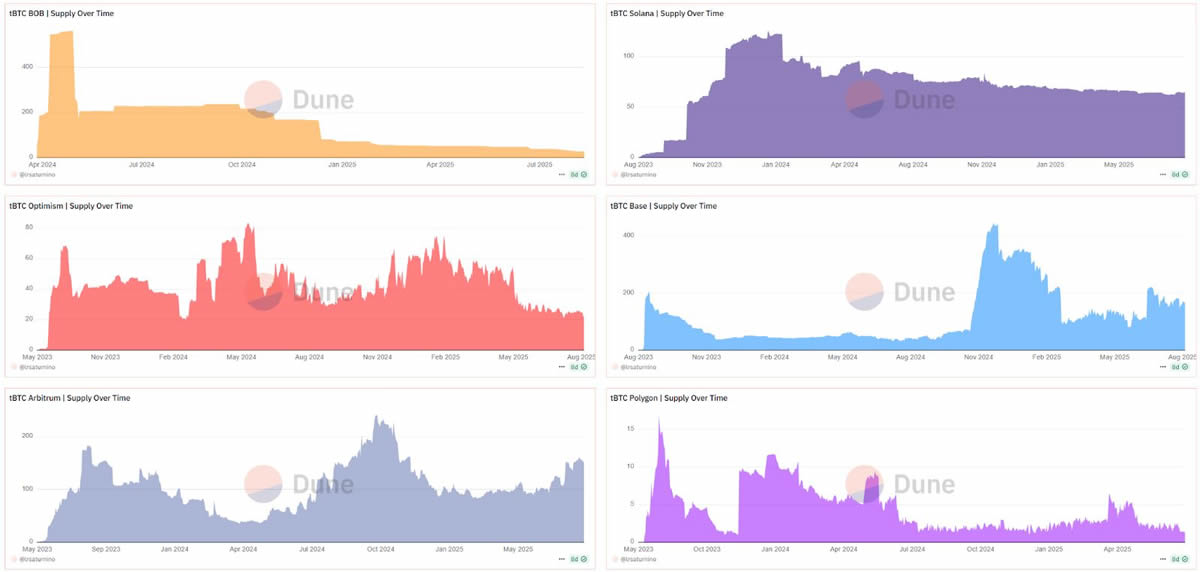Viewport: 1200px width, 572px height.
Task: Open three-dot menu on tBTC Polygon chart
Action: (1163, 559)
